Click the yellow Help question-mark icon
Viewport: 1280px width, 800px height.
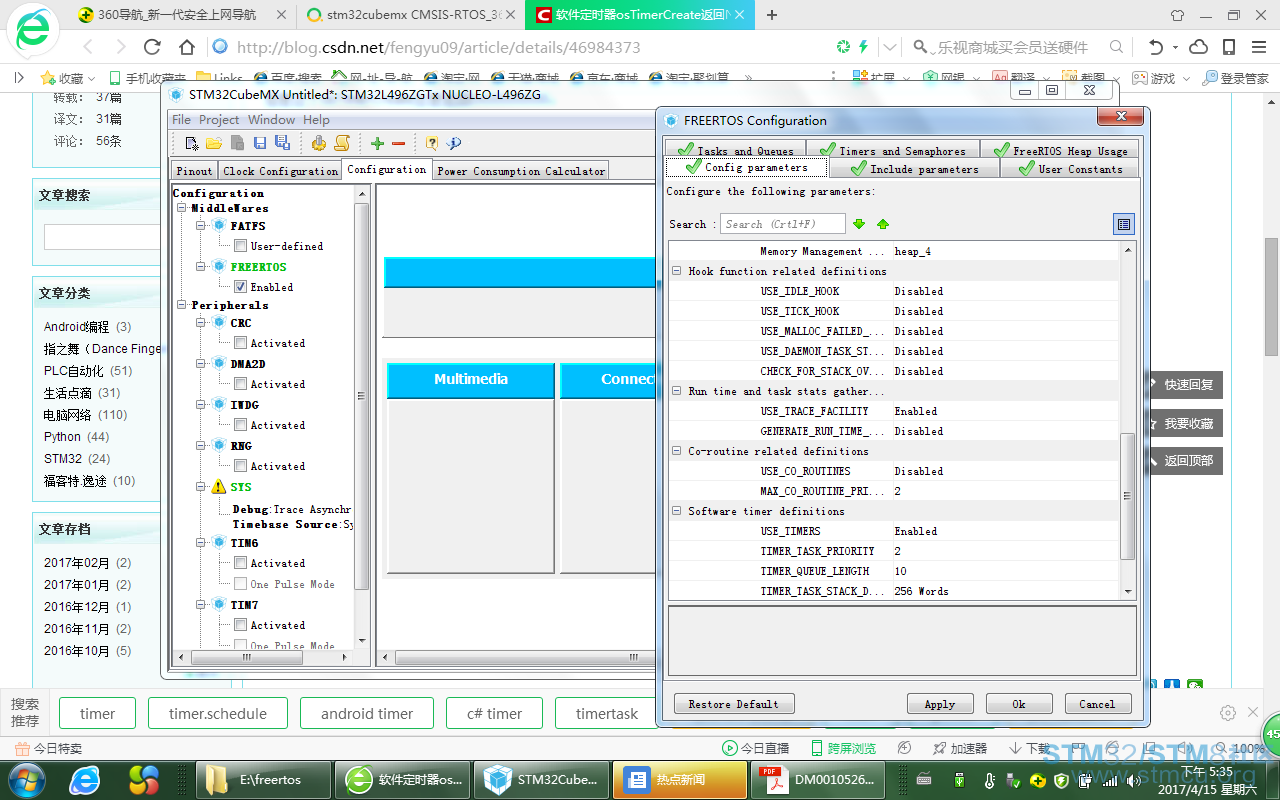[432, 144]
